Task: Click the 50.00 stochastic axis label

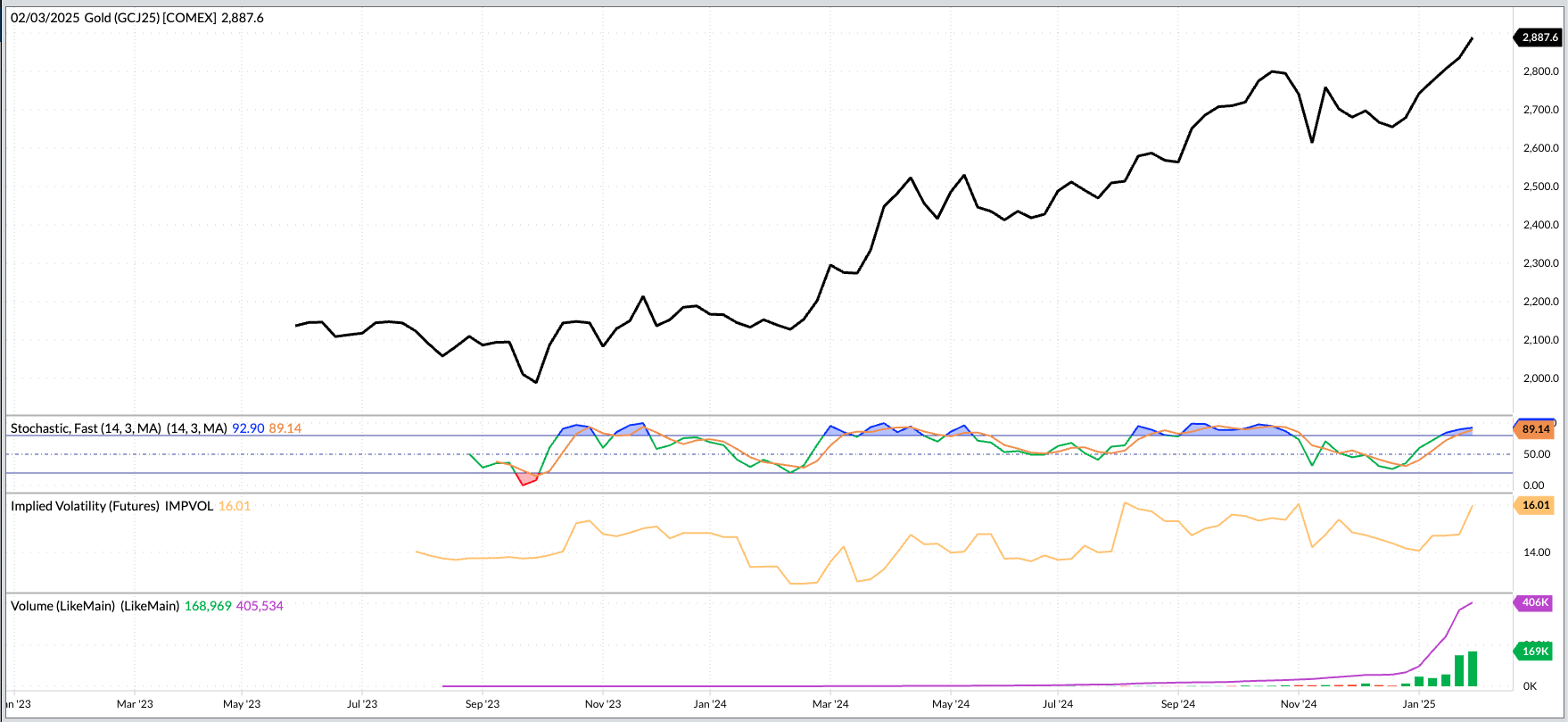Action: [1536, 454]
